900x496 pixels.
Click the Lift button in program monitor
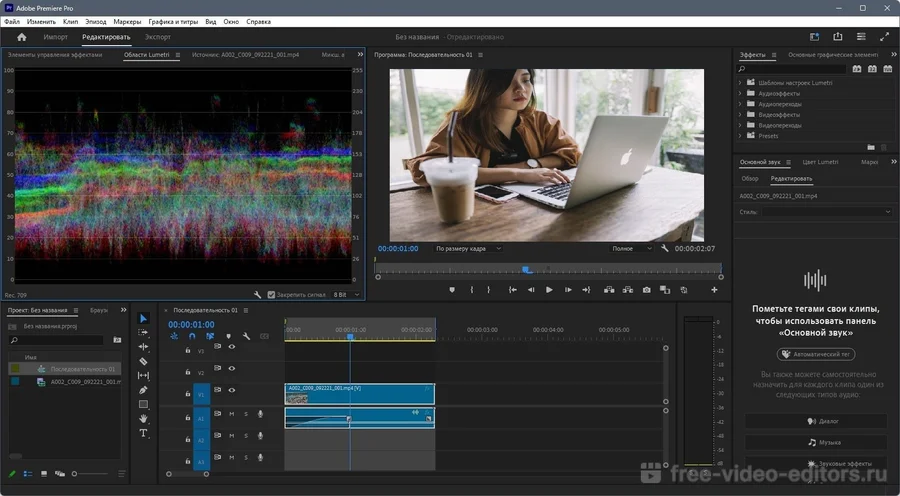[609, 290]
